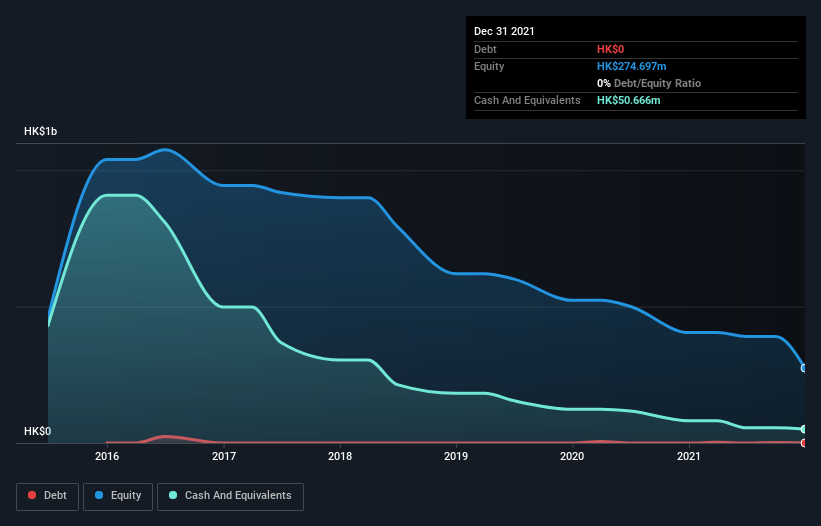This screenshot has width=821, height=526.
Task: Click the Equity row label in the tooltip
Action: click(x=489, y=66)
